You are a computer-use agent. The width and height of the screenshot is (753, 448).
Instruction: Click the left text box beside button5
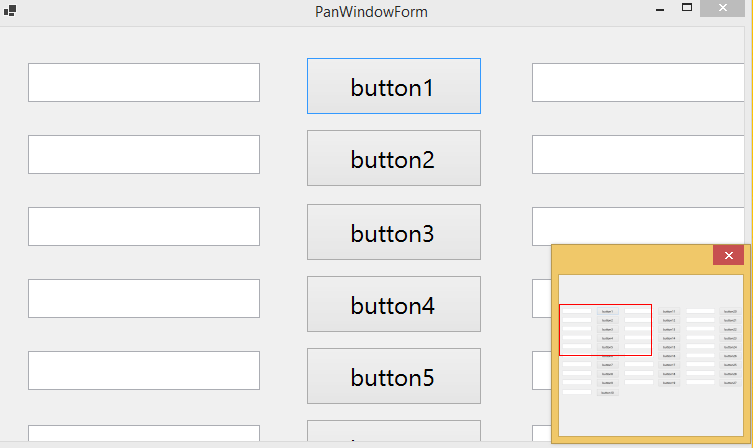(x=144, y=371)
